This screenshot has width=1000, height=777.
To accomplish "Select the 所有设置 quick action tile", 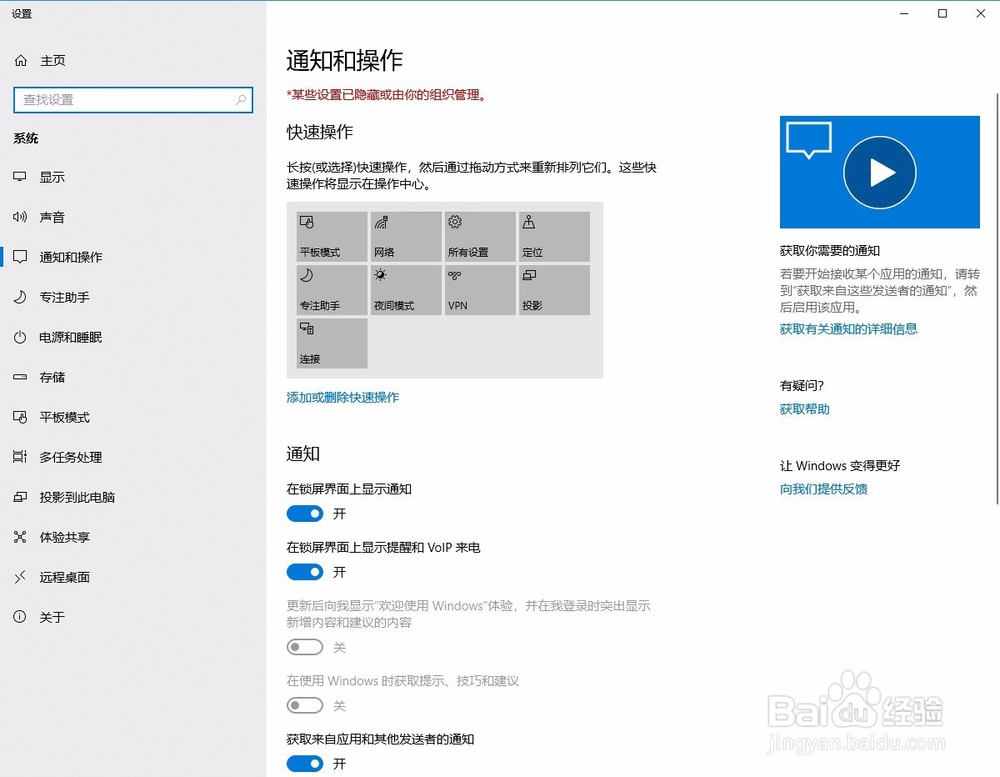I will pyautogui.click(x=480, y=237).
